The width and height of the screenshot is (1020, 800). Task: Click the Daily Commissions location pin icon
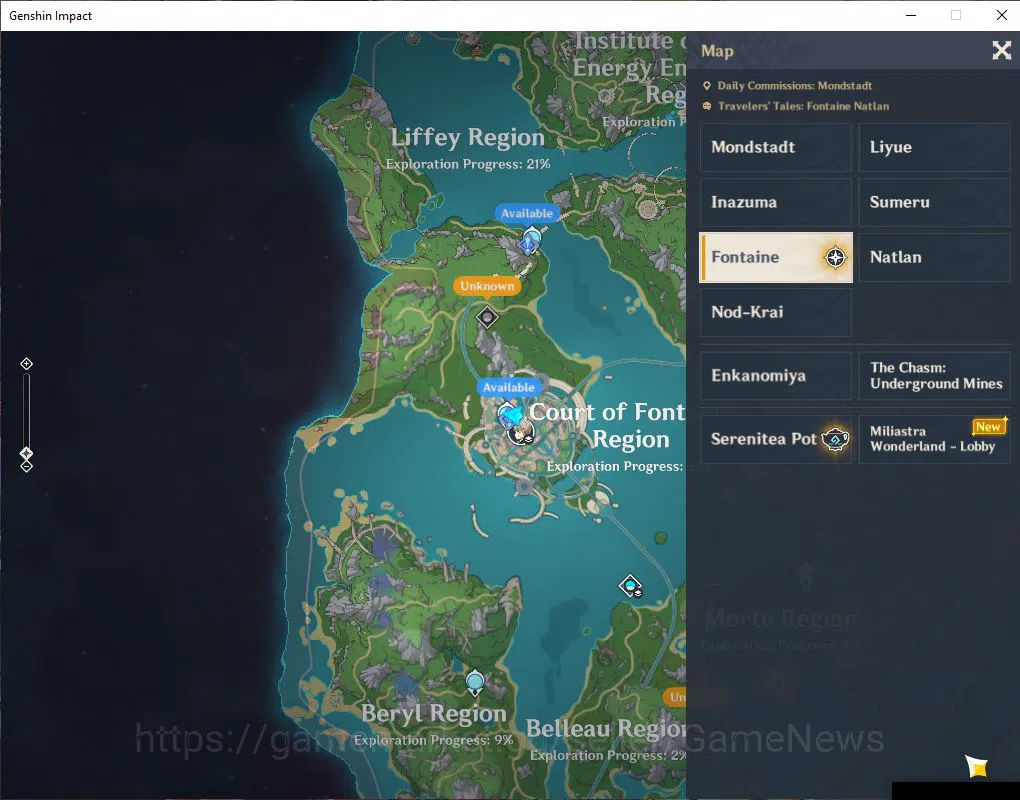point(707,86)
